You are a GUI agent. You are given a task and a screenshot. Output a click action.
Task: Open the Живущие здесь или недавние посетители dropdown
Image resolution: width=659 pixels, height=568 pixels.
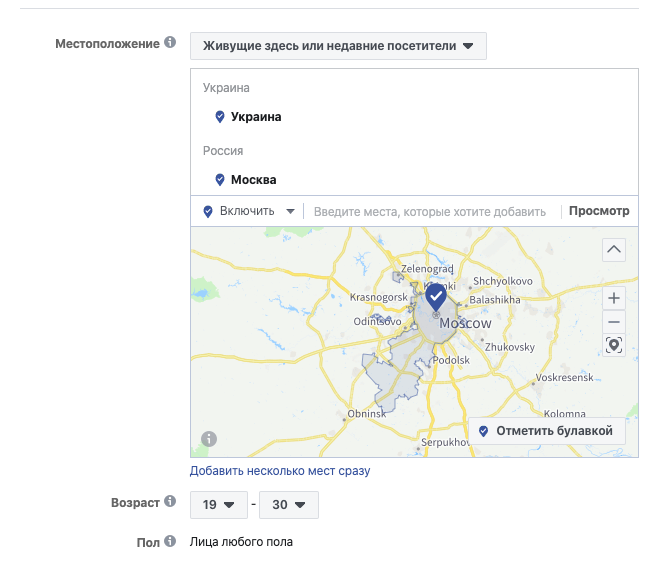coord(337,46)
